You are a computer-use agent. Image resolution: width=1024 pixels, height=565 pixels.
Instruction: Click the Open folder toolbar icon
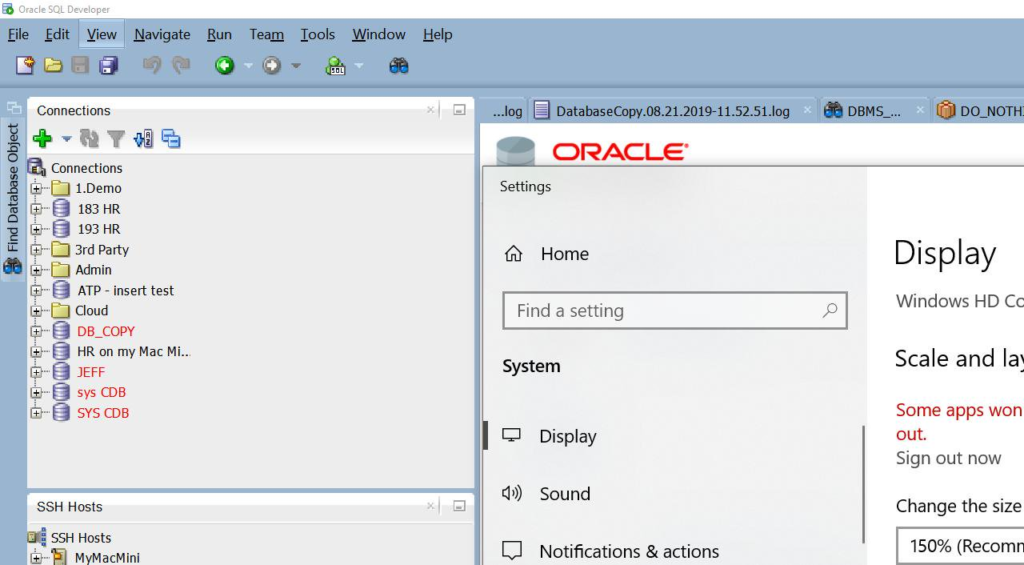pyautogui.click(x=53, y=65)
